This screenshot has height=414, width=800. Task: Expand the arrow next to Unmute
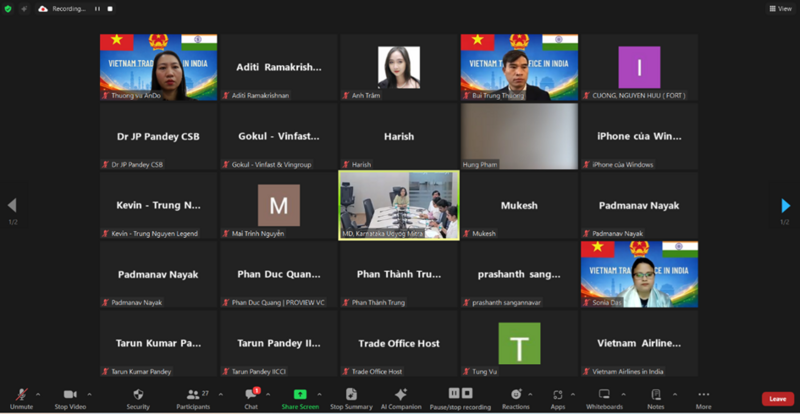coord(38,394)
